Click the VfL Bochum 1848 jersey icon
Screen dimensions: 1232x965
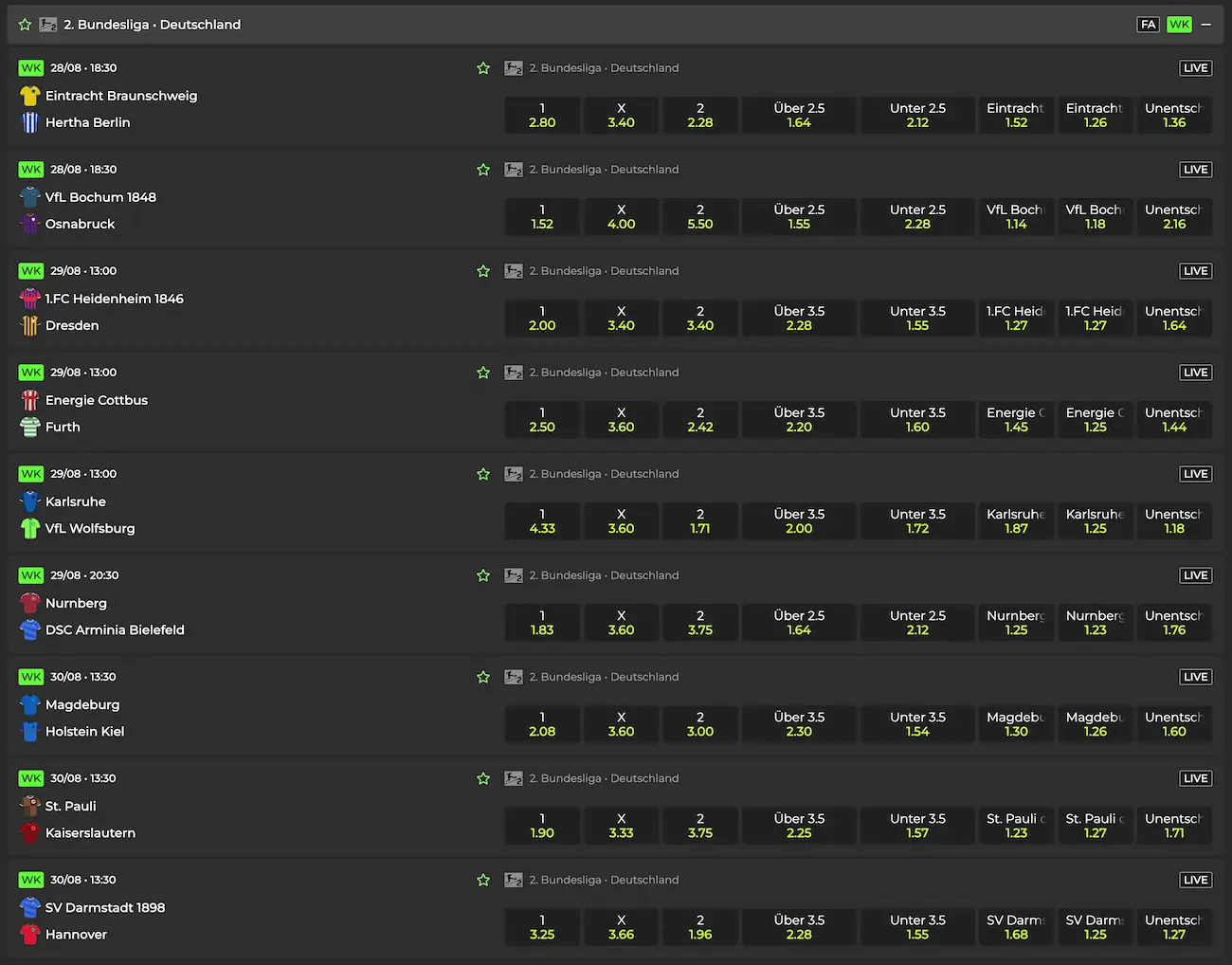tap(30, 197)
